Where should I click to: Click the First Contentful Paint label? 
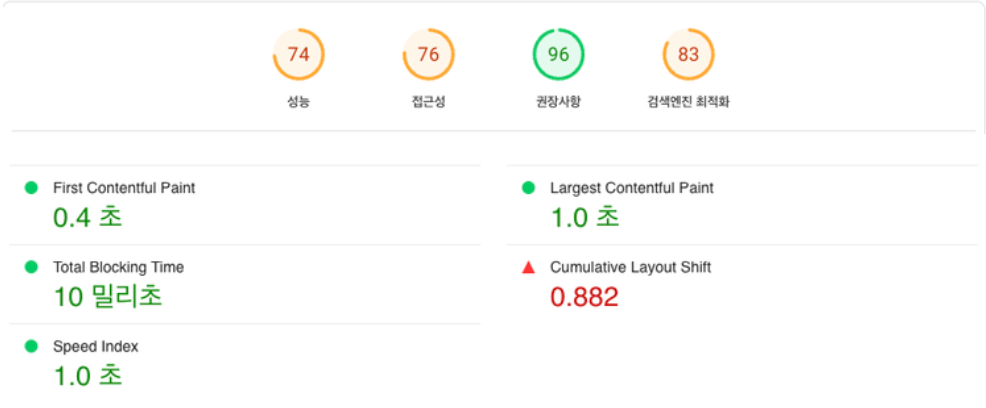tap(124, 187)
